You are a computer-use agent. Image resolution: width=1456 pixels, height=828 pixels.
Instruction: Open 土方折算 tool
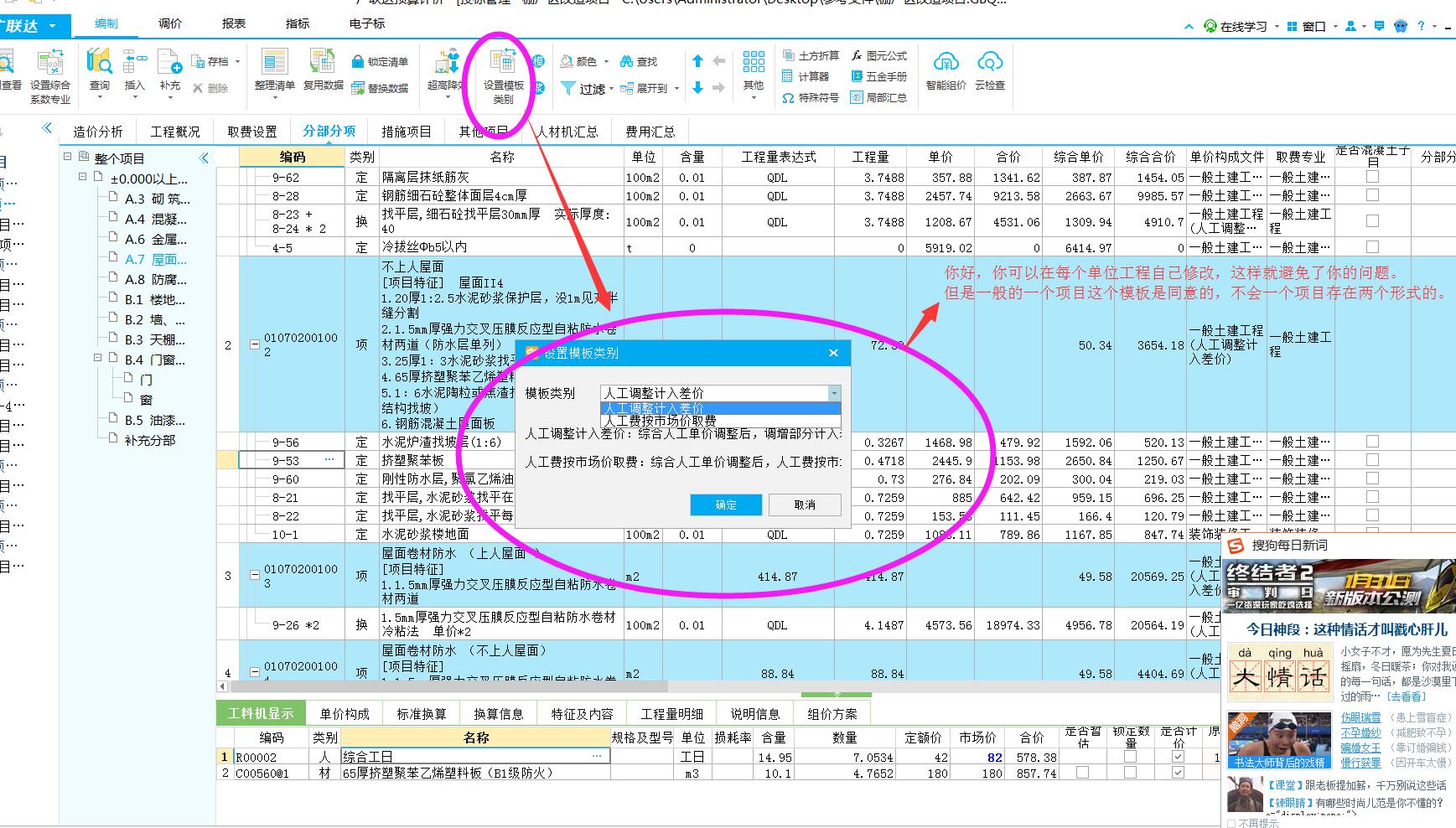pos(810,55)
